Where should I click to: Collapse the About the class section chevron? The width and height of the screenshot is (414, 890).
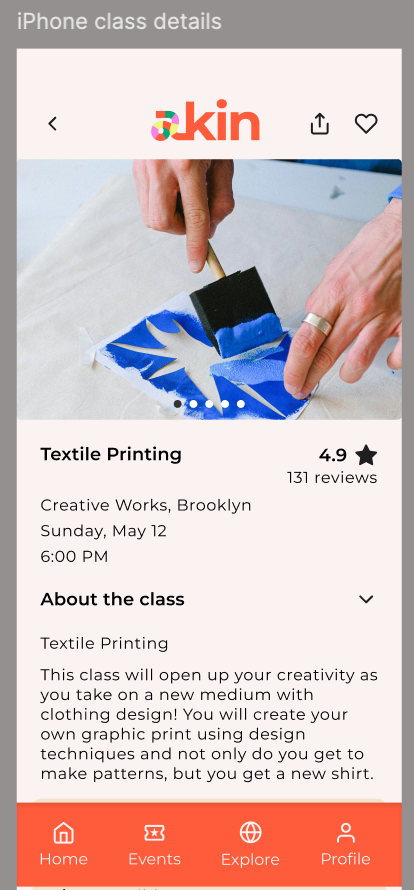(x=366, y=599)
